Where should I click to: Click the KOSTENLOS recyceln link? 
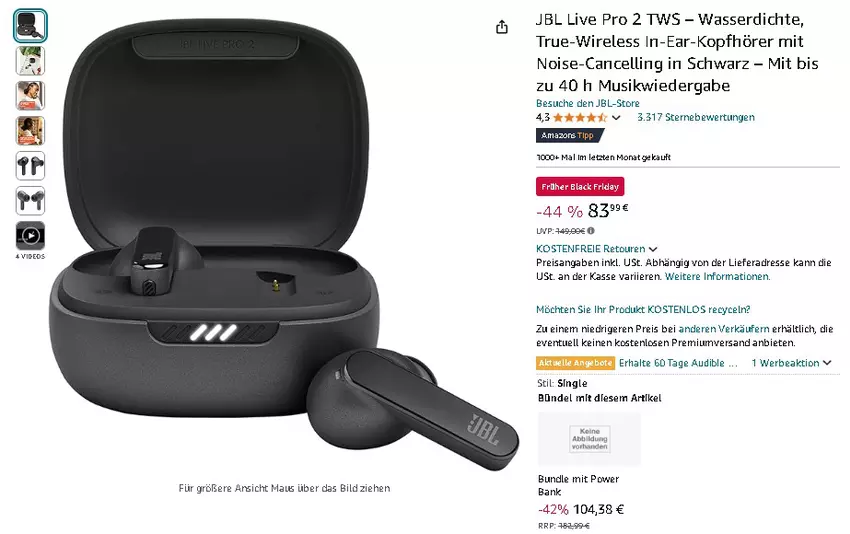[x=643, y=310]
